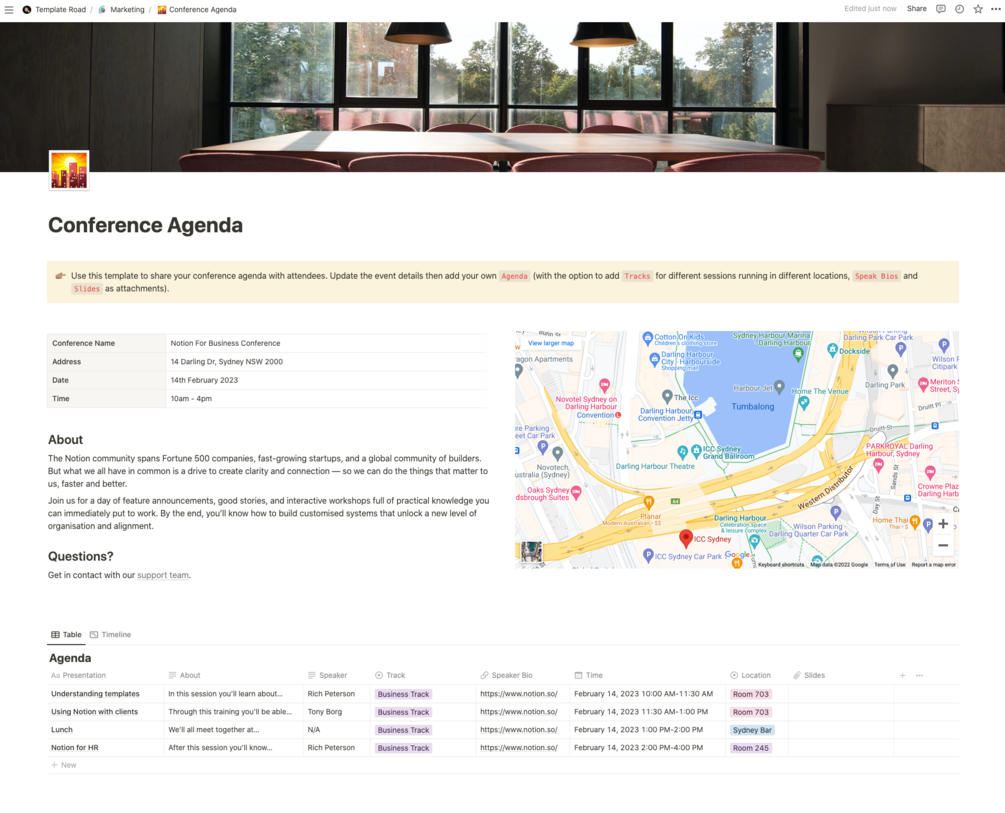Viewport: 1005px width, 813px height.
Task: Zoom in on the map
Action: (943, 524)
